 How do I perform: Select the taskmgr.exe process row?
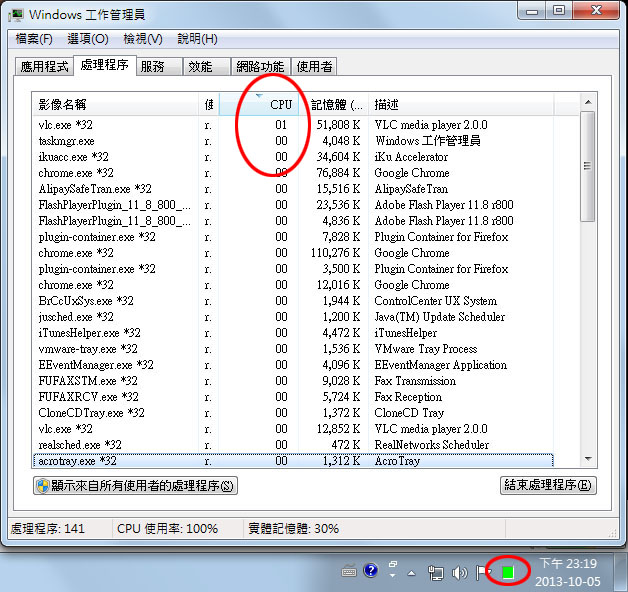point(293,141)
